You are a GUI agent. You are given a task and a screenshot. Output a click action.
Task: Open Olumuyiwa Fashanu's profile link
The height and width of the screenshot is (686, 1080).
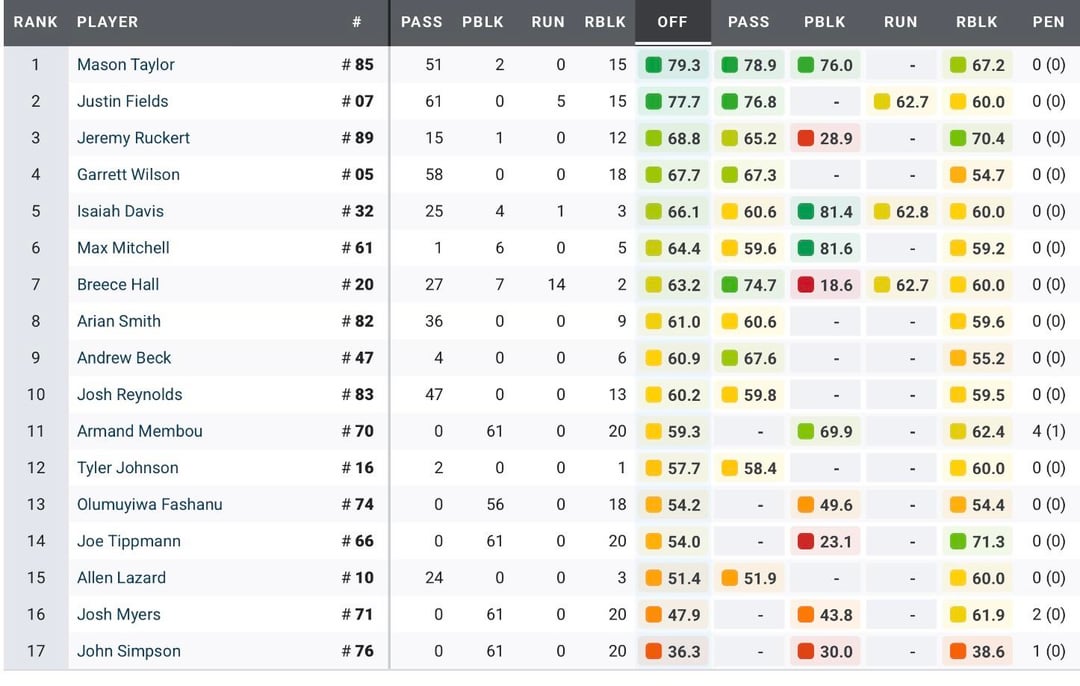[150, 505]
